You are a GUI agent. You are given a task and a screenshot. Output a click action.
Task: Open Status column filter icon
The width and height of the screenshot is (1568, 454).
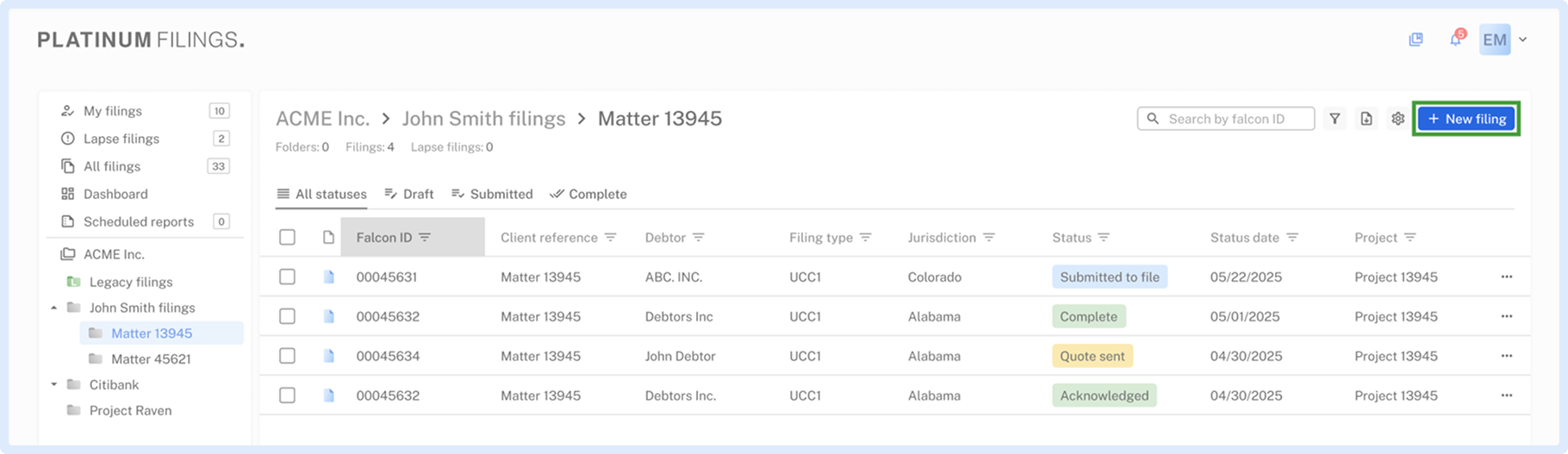click(1104, 238)
